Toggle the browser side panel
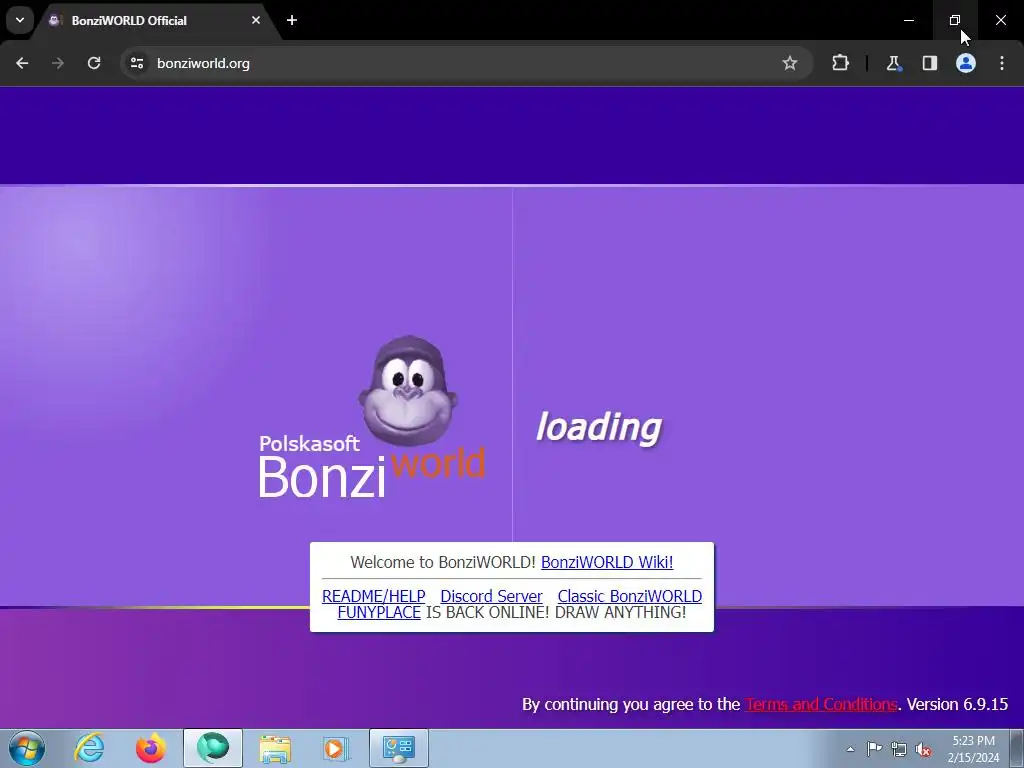 coord(929,63)
